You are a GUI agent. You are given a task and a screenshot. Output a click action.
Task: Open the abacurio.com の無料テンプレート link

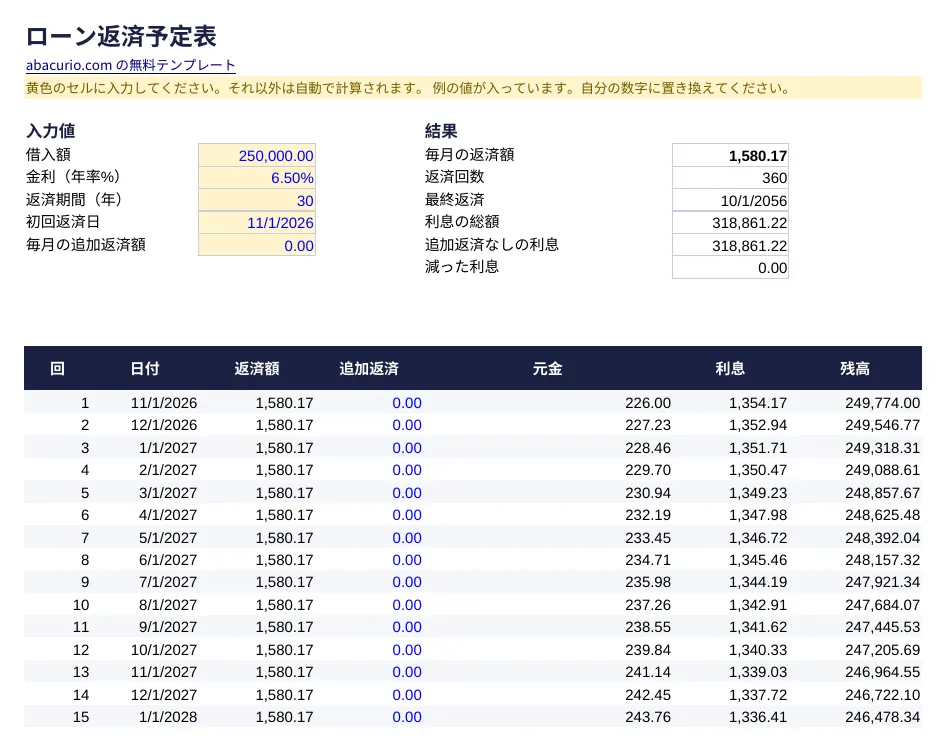pos(130,65)
